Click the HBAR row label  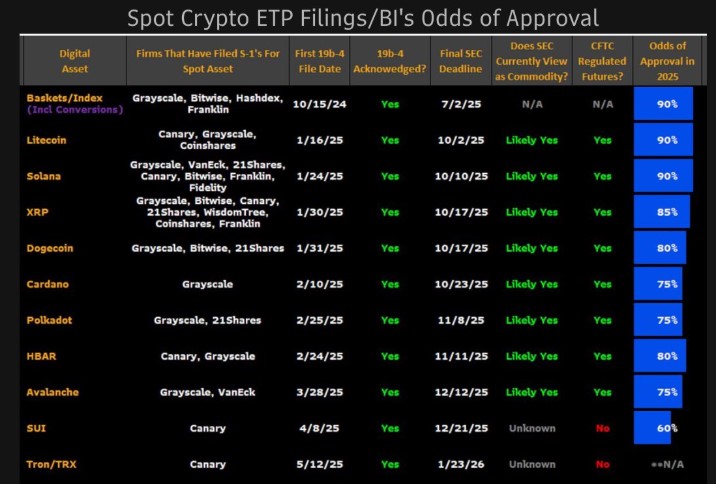tap(40, 356)
